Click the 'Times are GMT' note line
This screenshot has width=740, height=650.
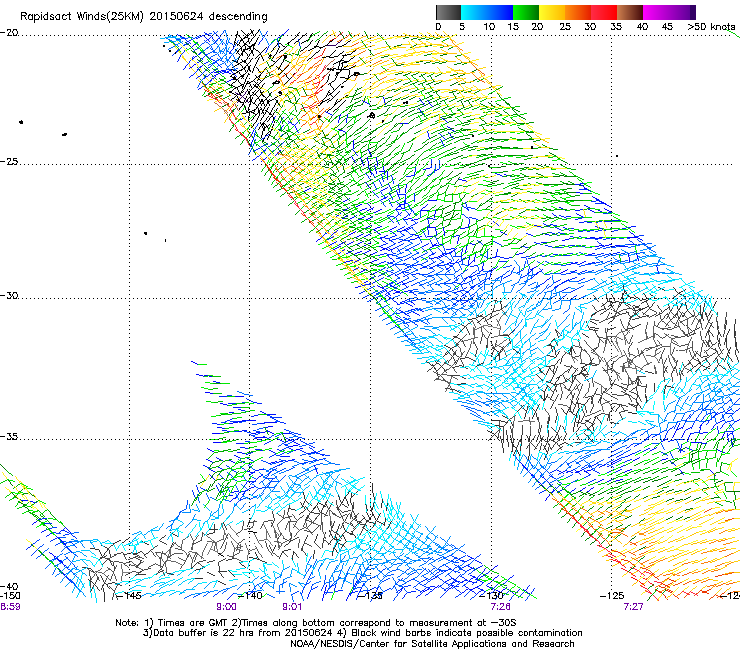click(x=315, y=623)
